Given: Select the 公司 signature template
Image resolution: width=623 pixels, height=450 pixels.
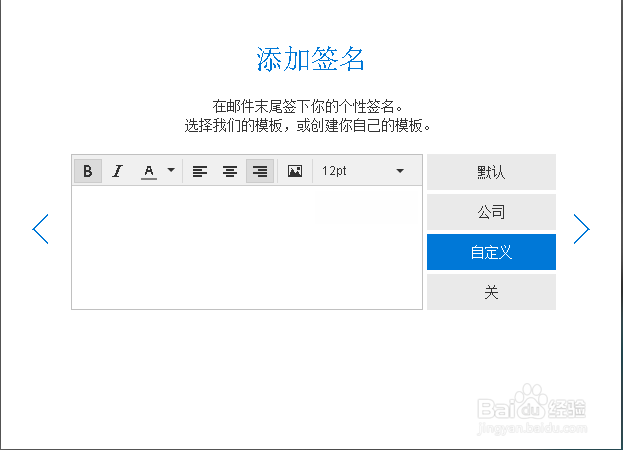Looking at the screenshot, I should 491,212.
